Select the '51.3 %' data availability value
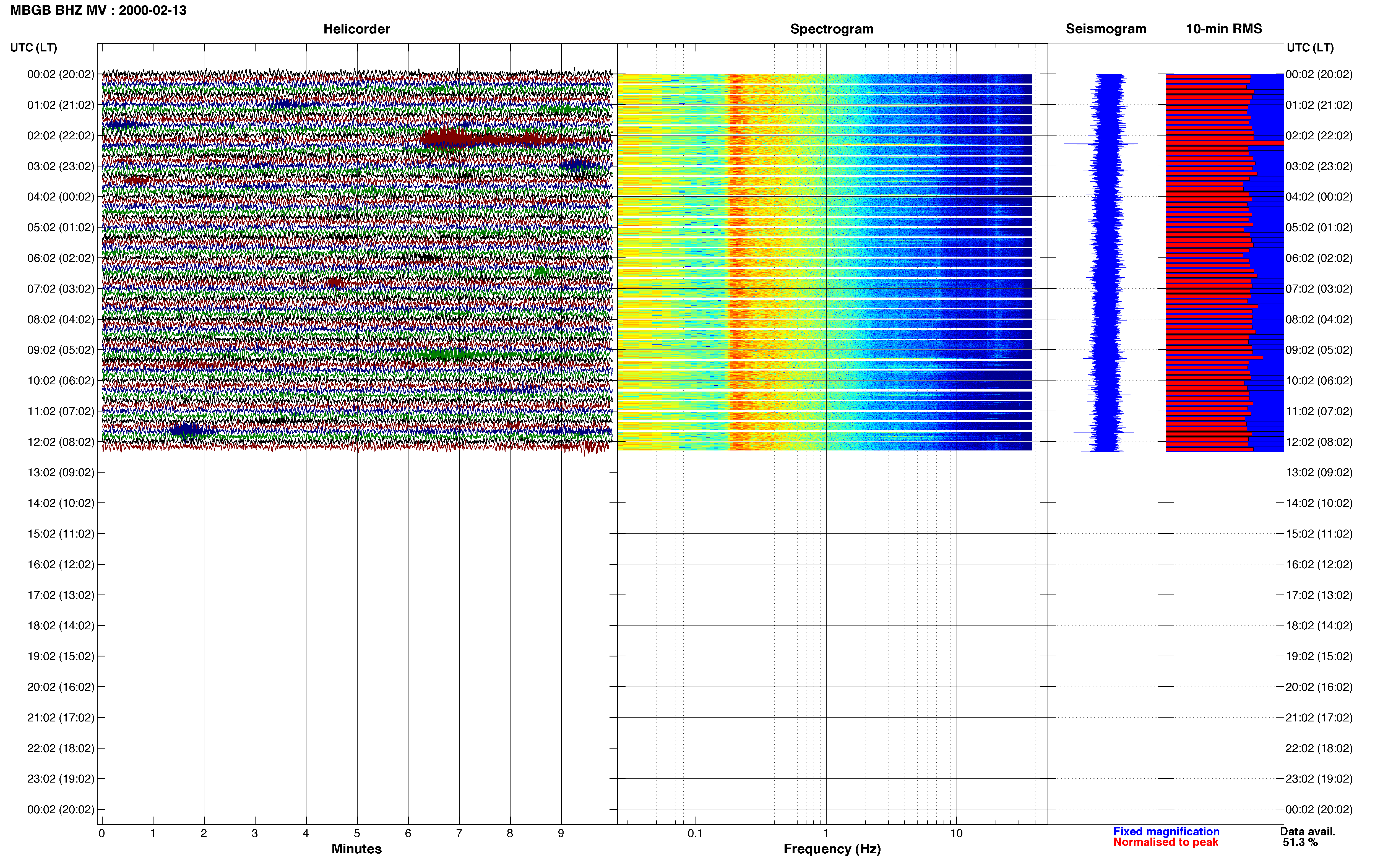1388x868 pixels. pos(1300,842)
